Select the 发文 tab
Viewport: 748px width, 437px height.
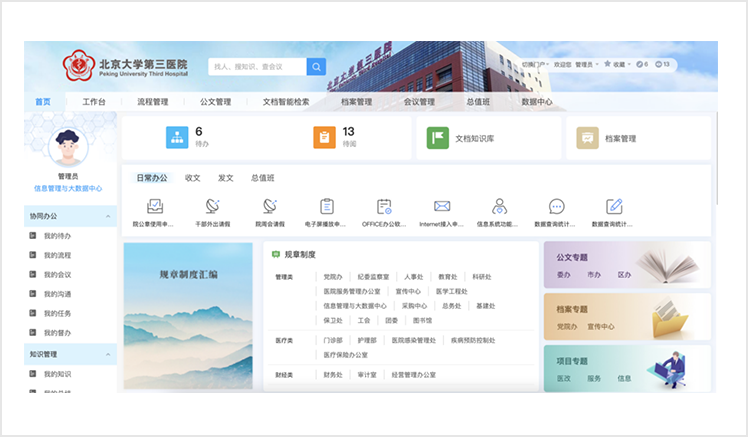coord(225,178)
